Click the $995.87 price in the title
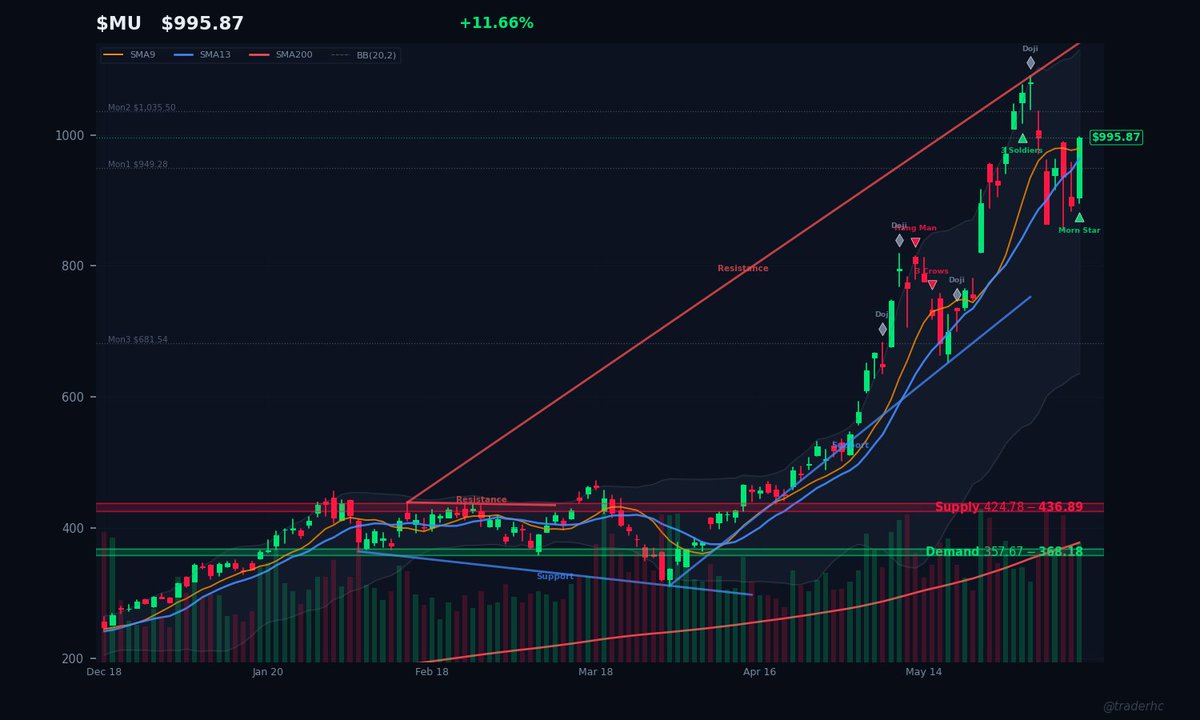This screenshot has height=720, width=1200. coord(202,23)
